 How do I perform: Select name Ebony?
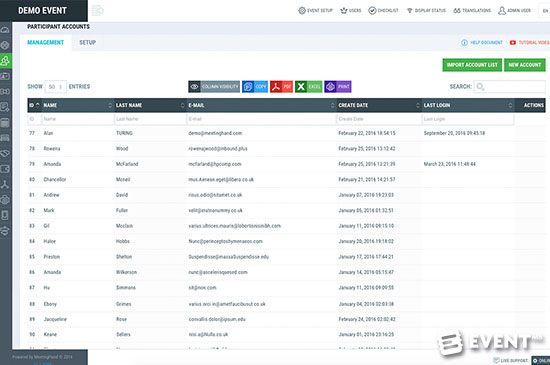[x=50, y=304]
